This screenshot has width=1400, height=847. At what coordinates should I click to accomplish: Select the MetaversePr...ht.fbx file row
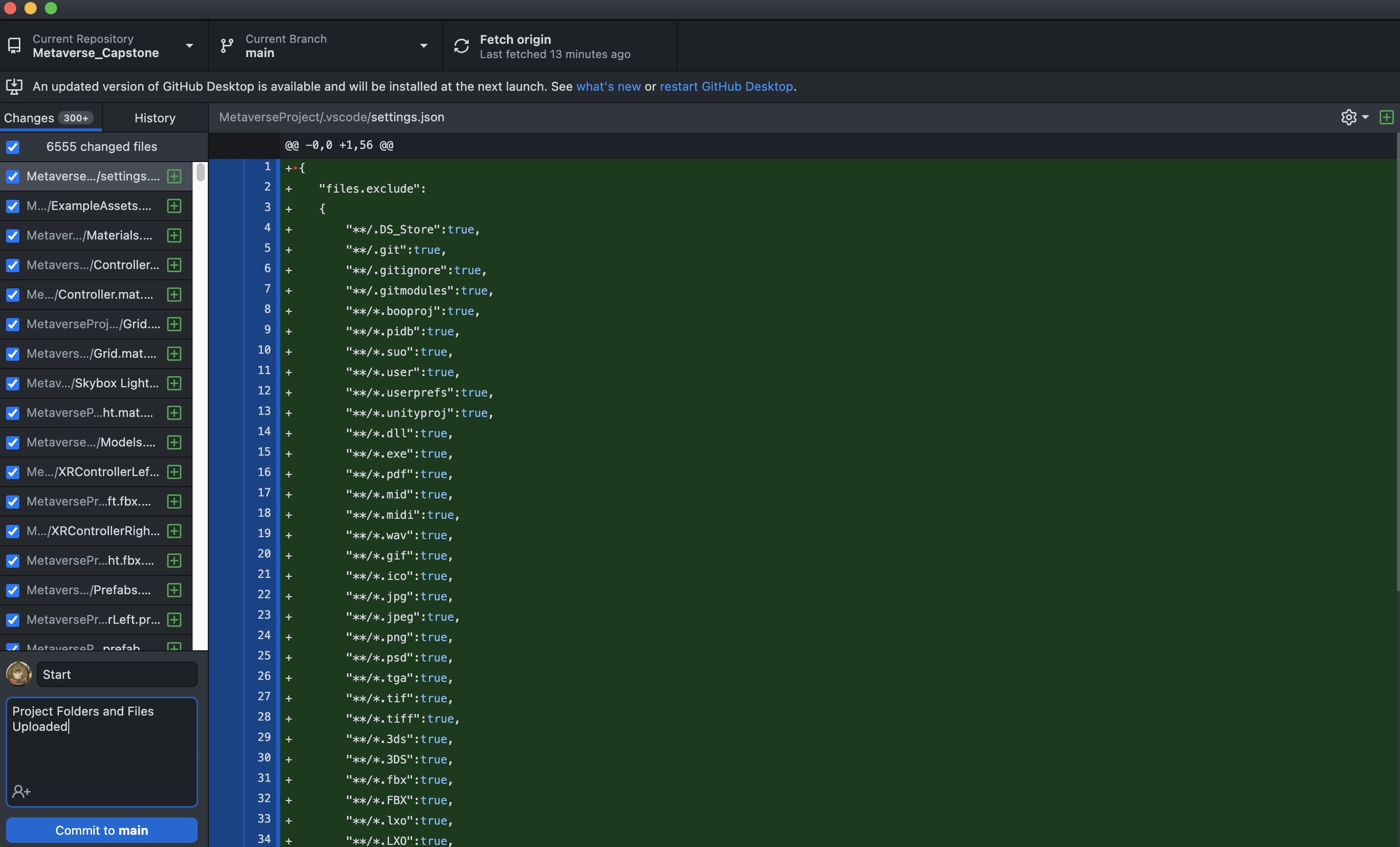[96, 561]
